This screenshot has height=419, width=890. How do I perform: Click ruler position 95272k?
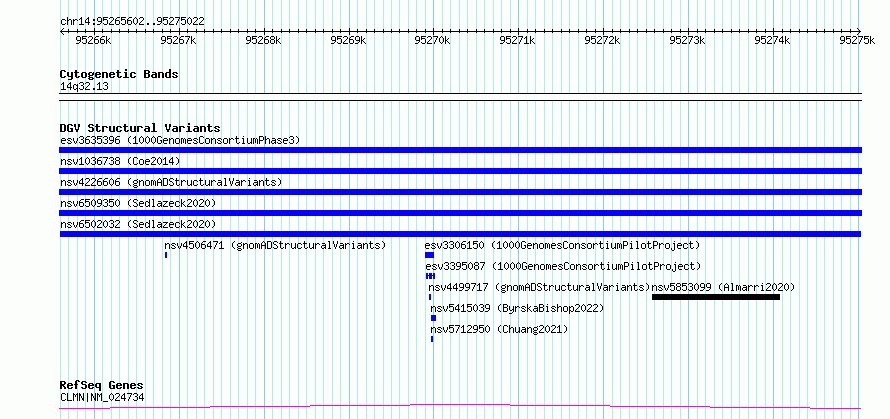point(603,40)
